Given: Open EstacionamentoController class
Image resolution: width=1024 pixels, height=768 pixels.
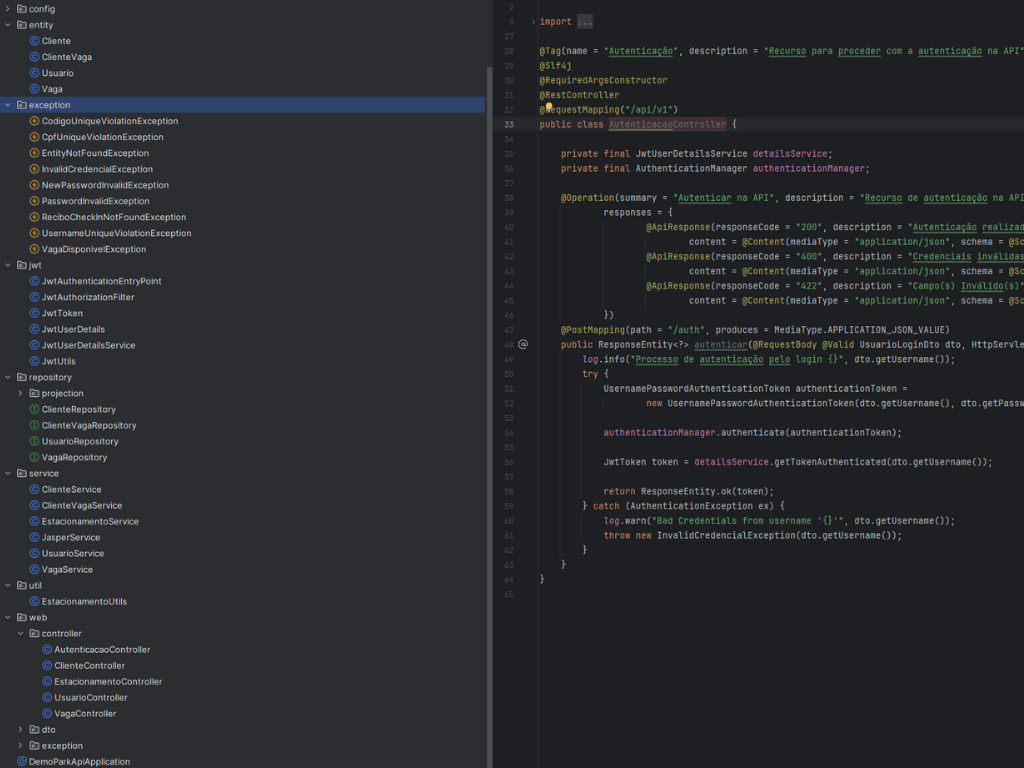Looking at the screenshot, I should 108,681.
